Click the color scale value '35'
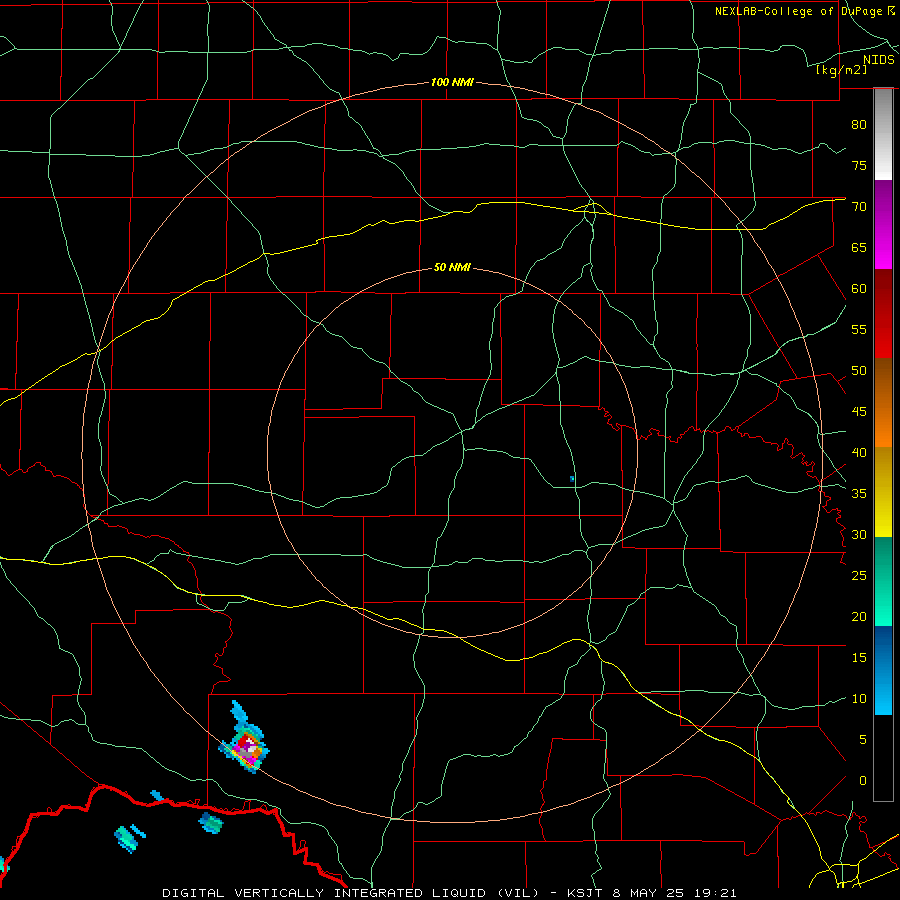This screenshot has width=900, height=900. (x=859, y=494)
